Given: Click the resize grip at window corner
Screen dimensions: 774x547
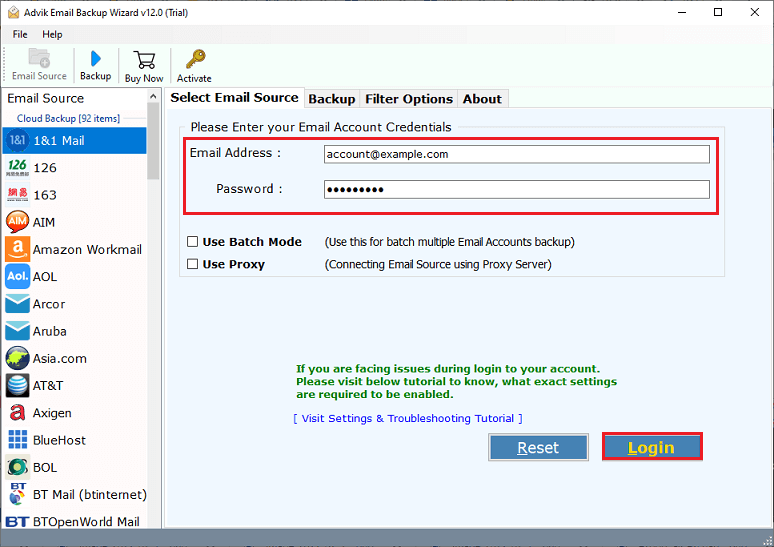Looking at the screenshot, I should pyautogui.click(x=768, y=541).
